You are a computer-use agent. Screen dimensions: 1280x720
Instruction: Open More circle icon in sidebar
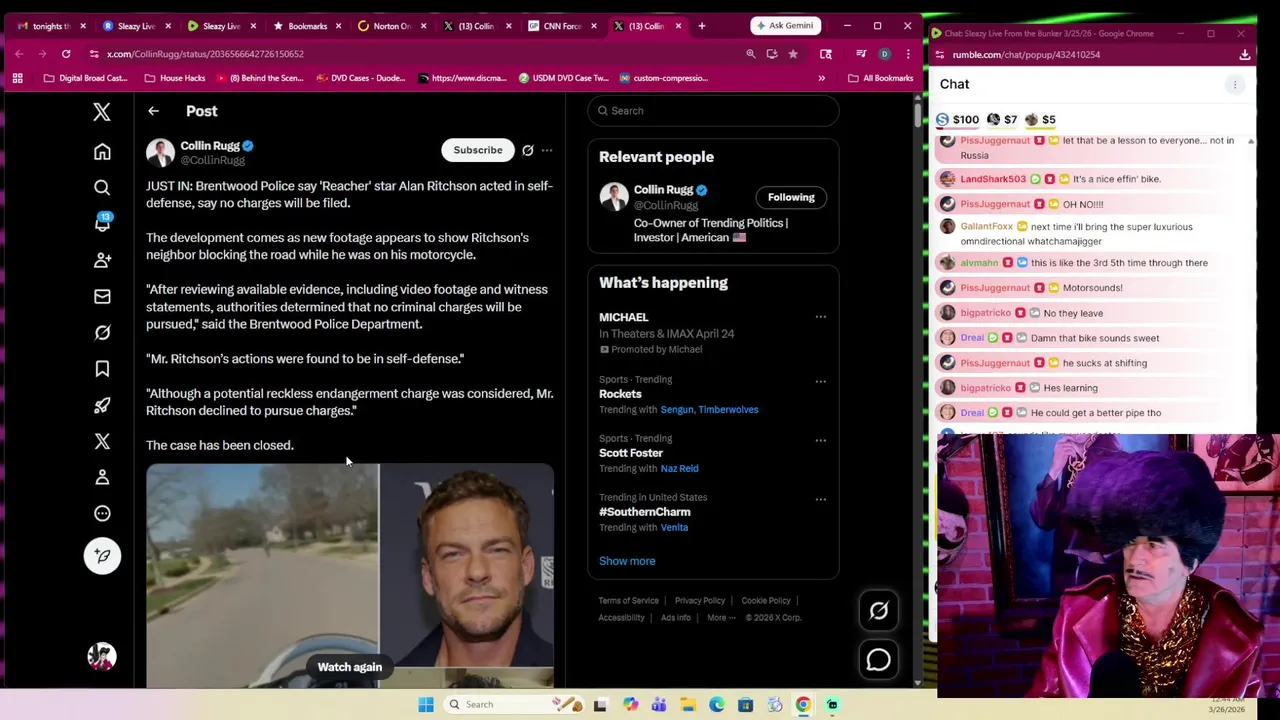point(102,513)
